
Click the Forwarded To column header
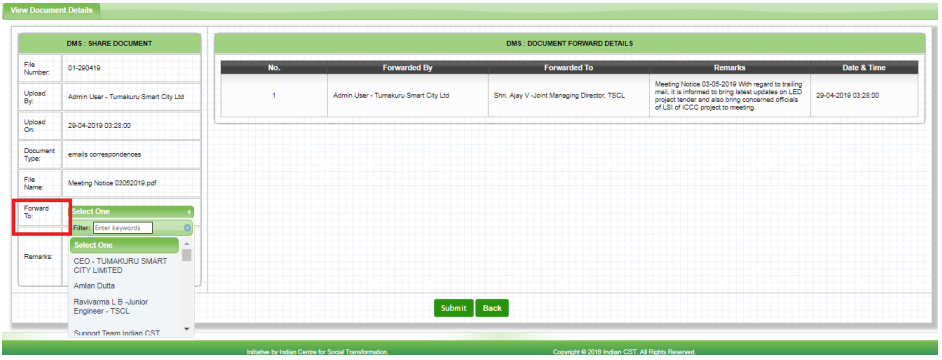tap(568, 68)
